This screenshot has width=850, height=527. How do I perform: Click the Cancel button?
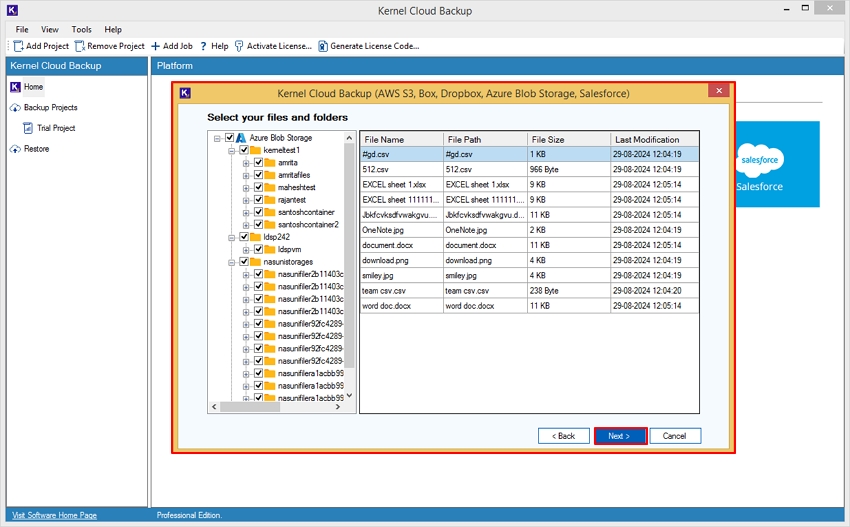coord(675,436)
